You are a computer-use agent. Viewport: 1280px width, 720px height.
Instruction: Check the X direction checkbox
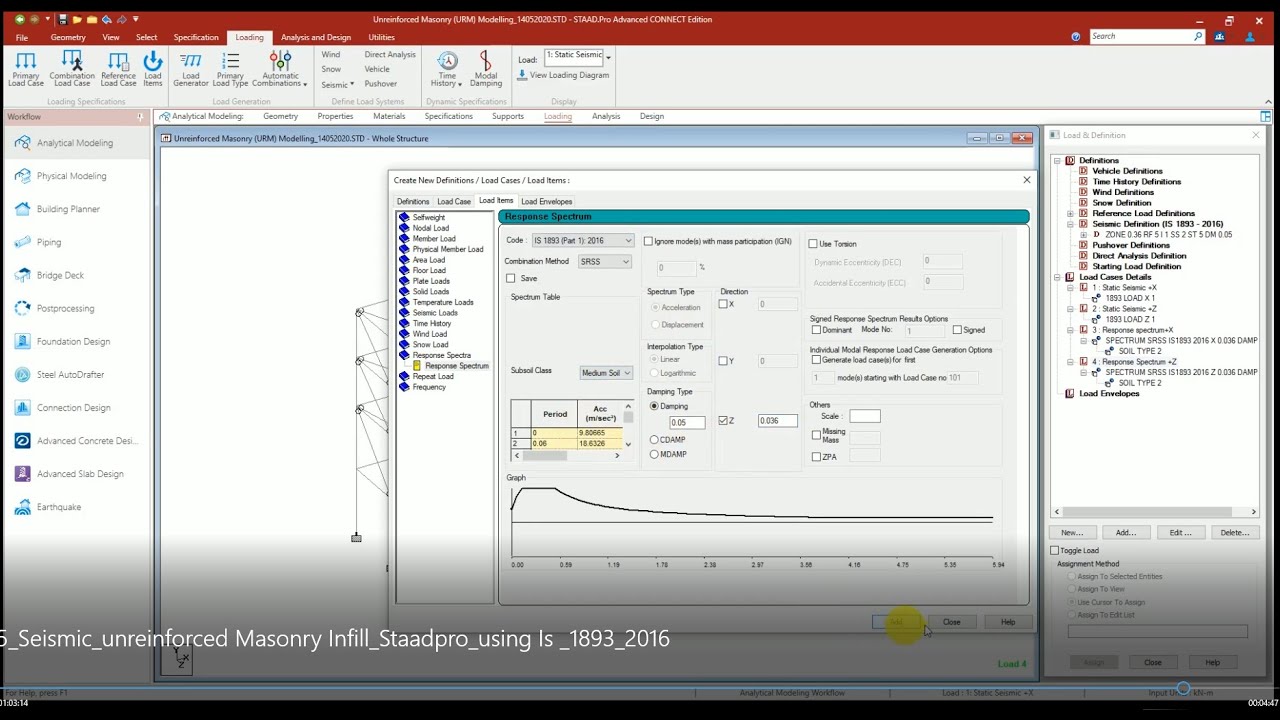point(723,304)
